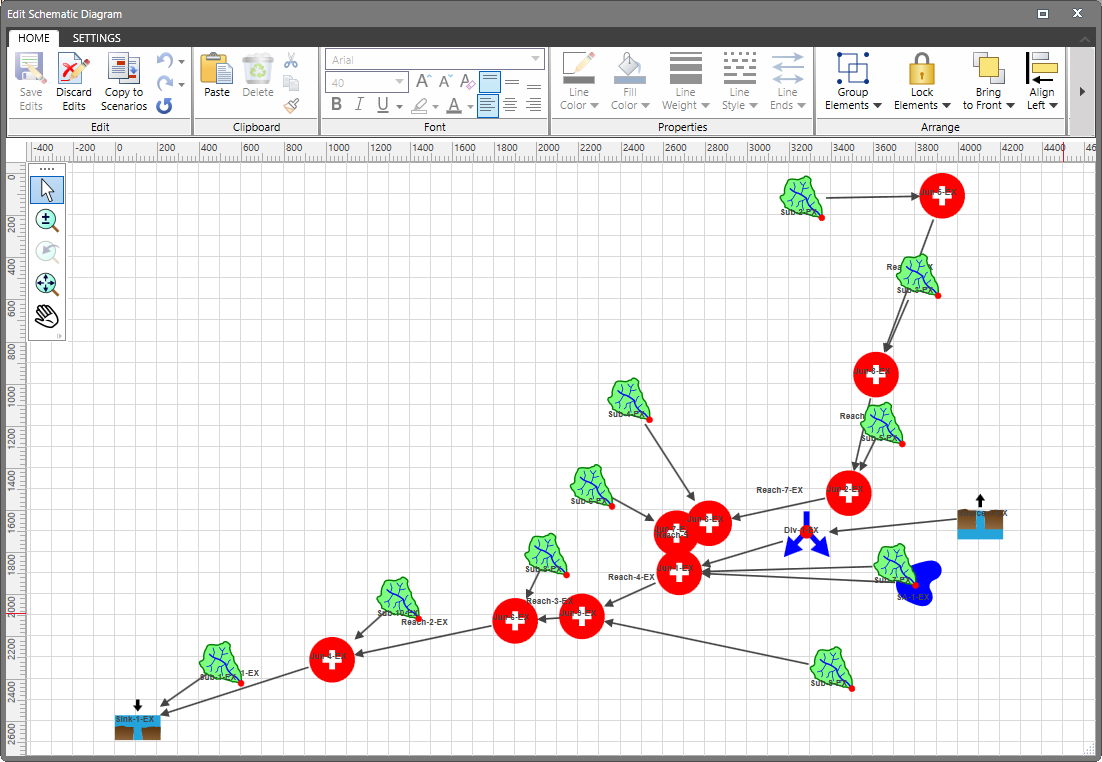1102x762 pixels.
Task: Open Copy to Scenarios
Action: 123,80
